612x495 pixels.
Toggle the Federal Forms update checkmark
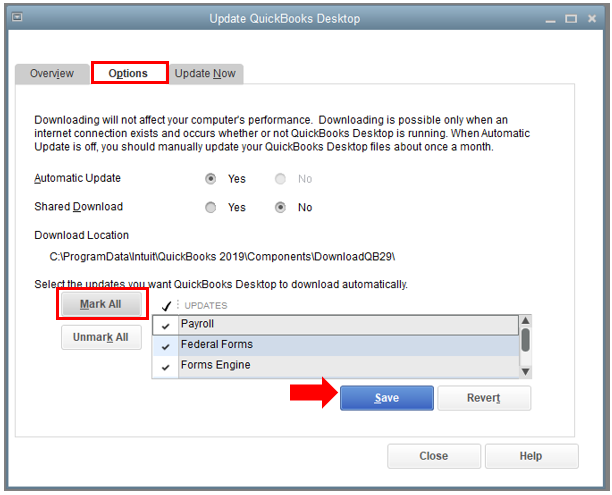tap(165, 346)
